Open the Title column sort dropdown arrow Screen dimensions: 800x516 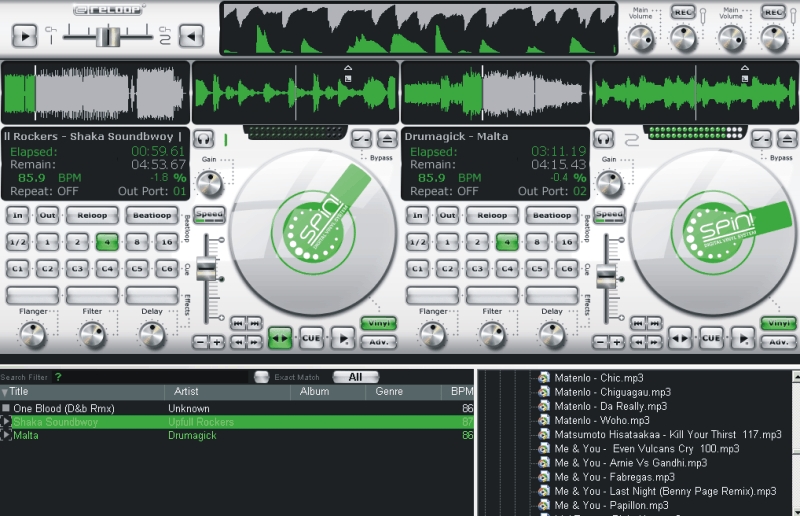[4, 392]
